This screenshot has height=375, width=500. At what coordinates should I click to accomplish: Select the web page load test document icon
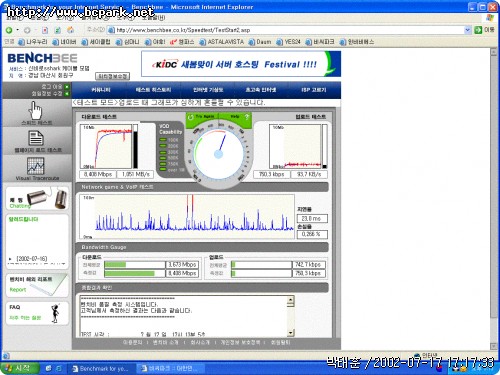[36, 138]
